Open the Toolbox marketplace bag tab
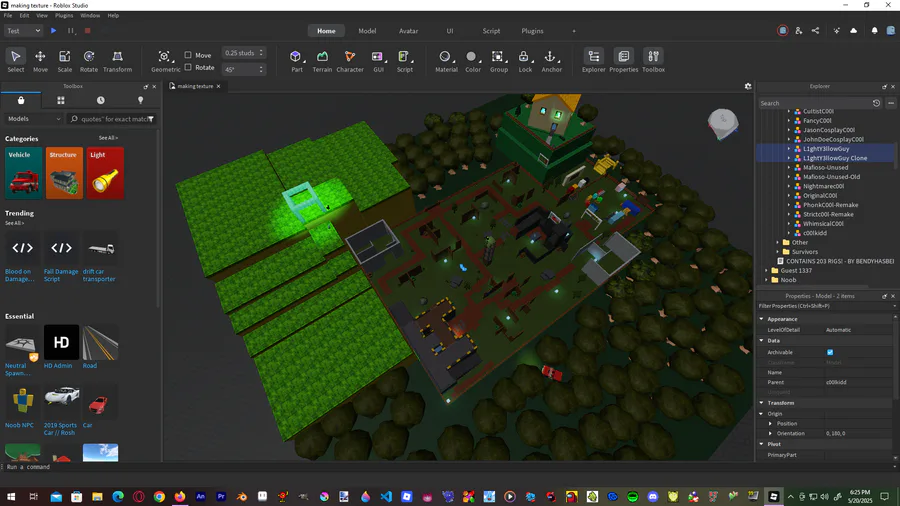The image size is (900, 506). pos(21,100)
